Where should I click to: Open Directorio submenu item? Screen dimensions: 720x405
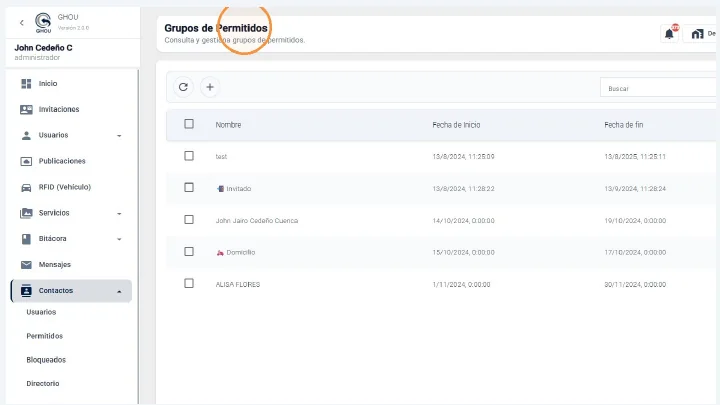click(x=43, y=383)
